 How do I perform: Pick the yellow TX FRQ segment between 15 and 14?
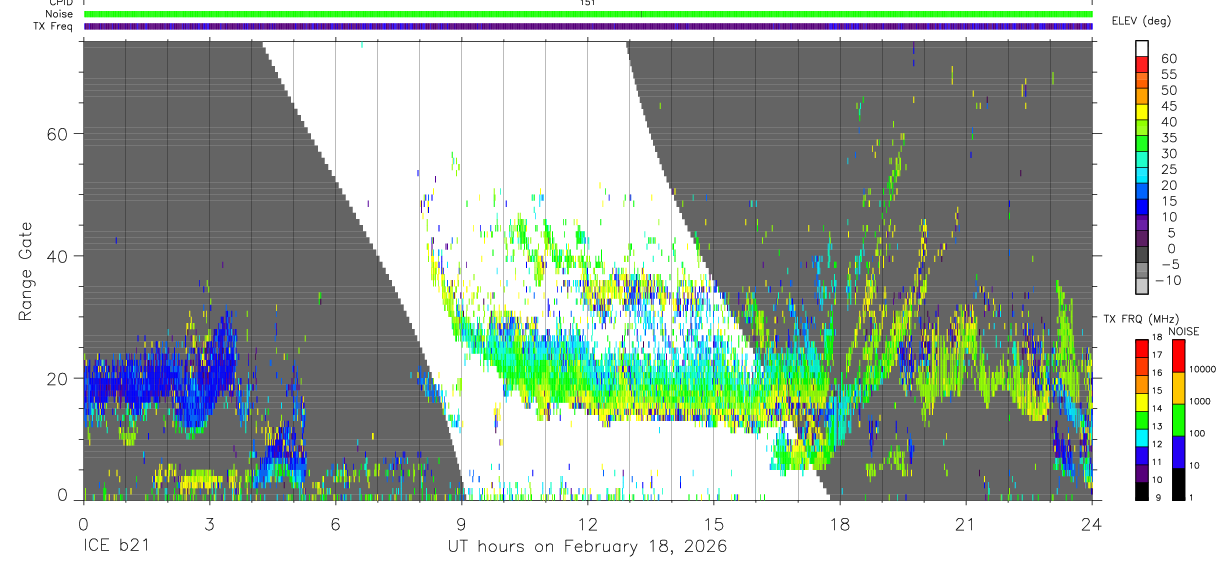pos(1141,402)
